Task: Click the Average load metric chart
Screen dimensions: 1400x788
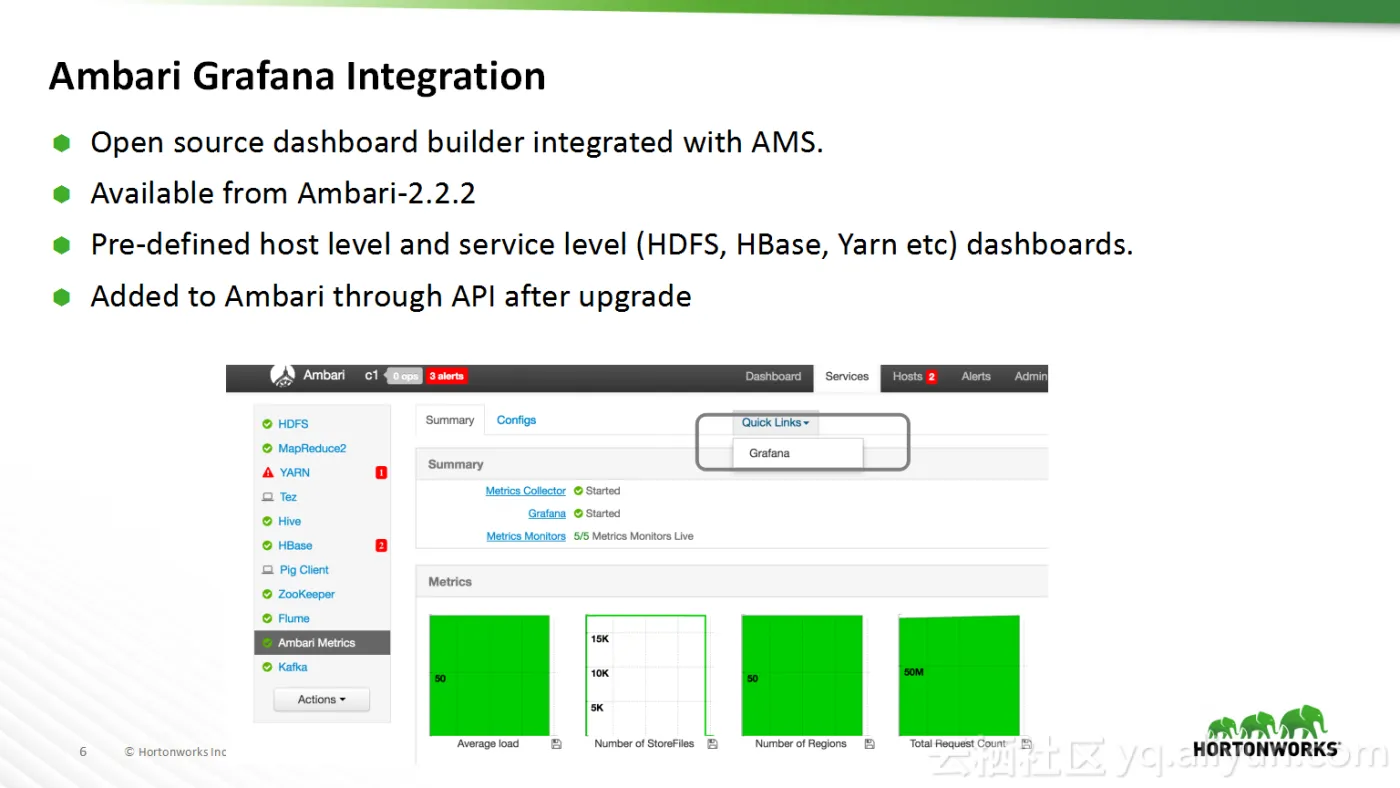Action: pyautogui.click(x=489, y=676)
